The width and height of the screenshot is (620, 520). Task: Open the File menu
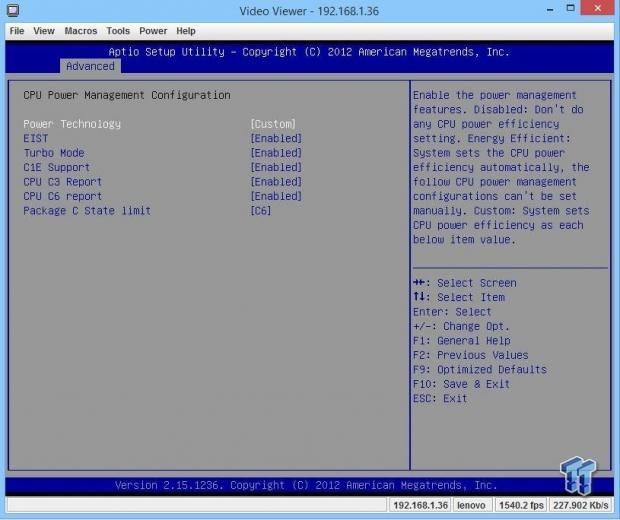coord(17,31)
